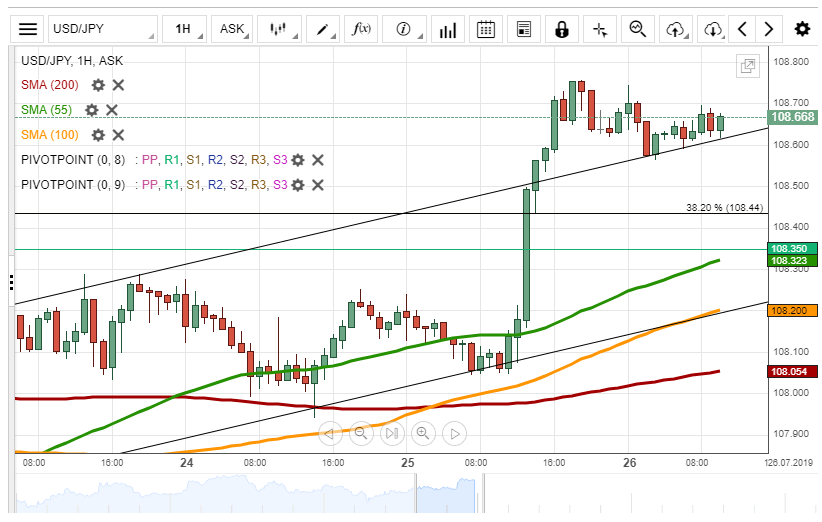822x522 pixels.
Task: Click the 108.200 SMA 100 price label
Action: point(792,311)
